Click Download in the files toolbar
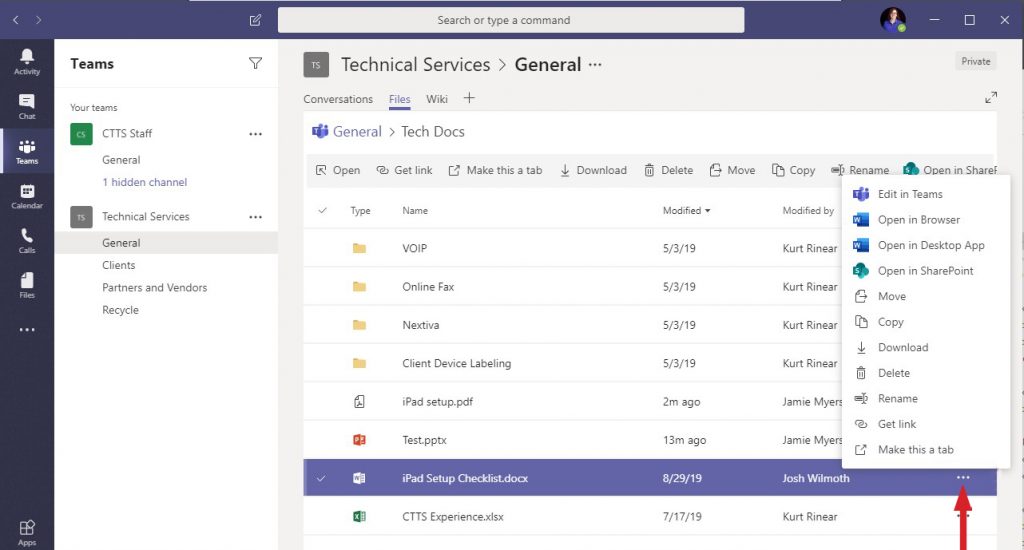 pyautogui.click(x=593, y=170)
